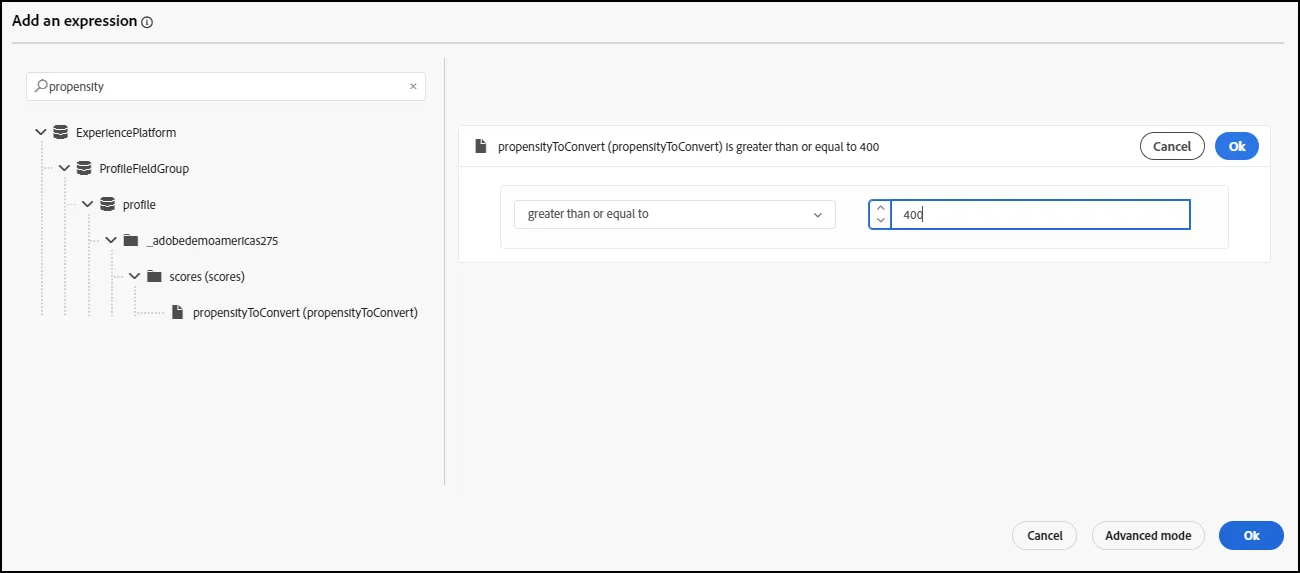This screenshot has width=1300, height=573.
Task: Click the Add an expression title
Action: [x=74, y=21]
